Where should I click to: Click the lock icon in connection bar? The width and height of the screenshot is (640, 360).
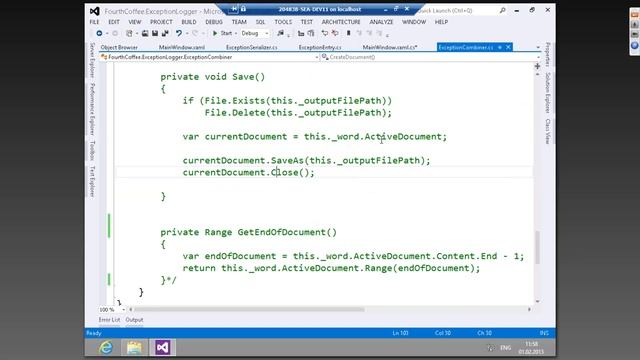[x=243, y=9]
